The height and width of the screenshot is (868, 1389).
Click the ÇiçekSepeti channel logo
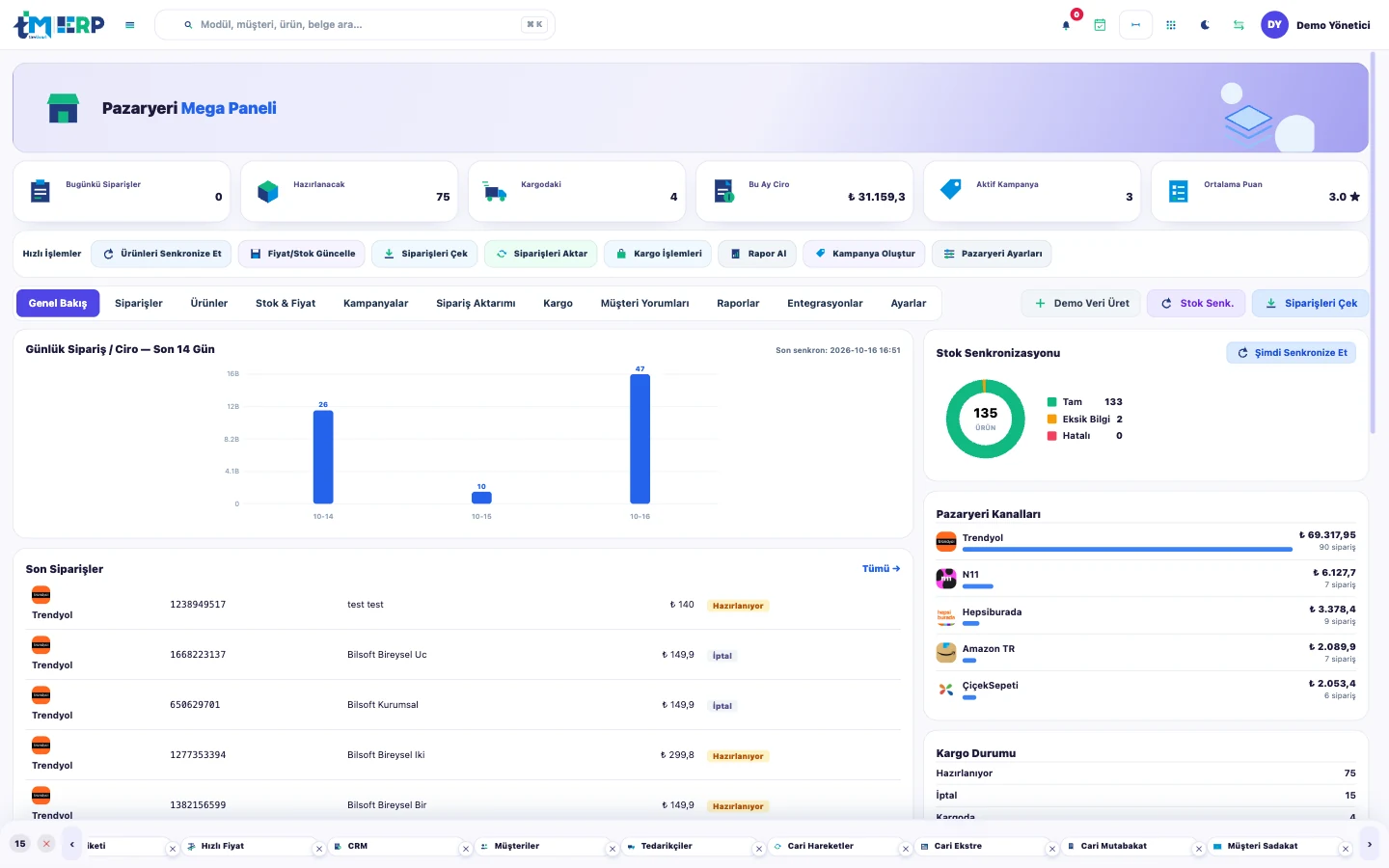point(946,690)
